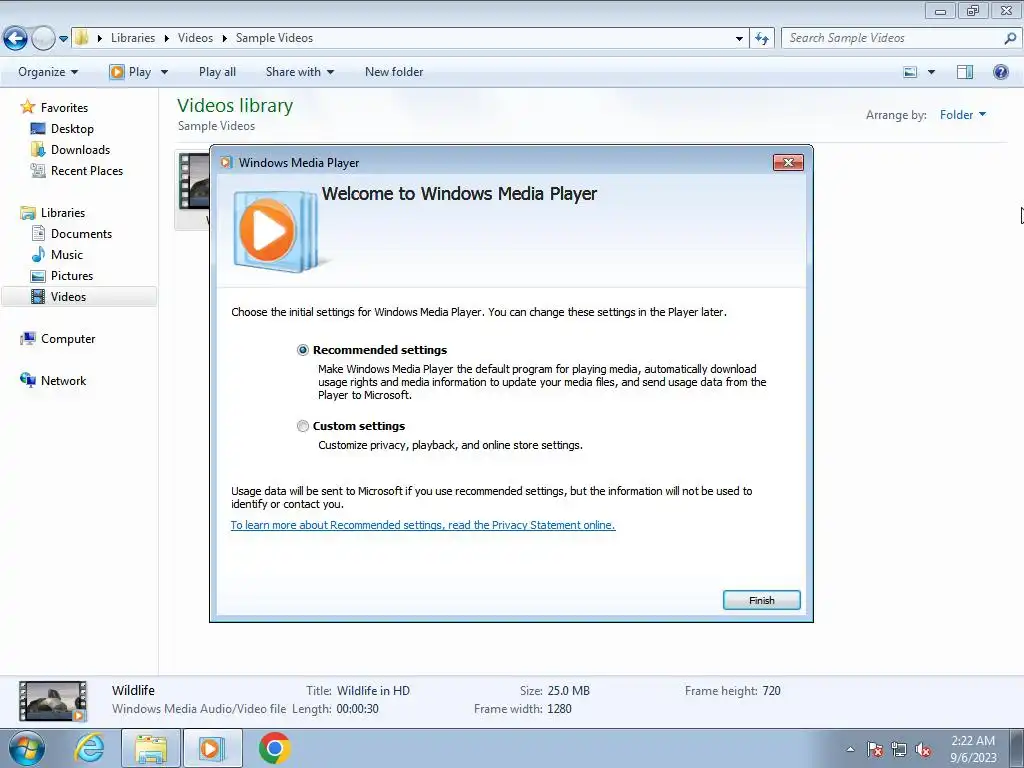Image resolution: width=1024 pixels, height=768 pixels.
Task: Click the refresh button beside address bar
Action: [x=761, y=39]
